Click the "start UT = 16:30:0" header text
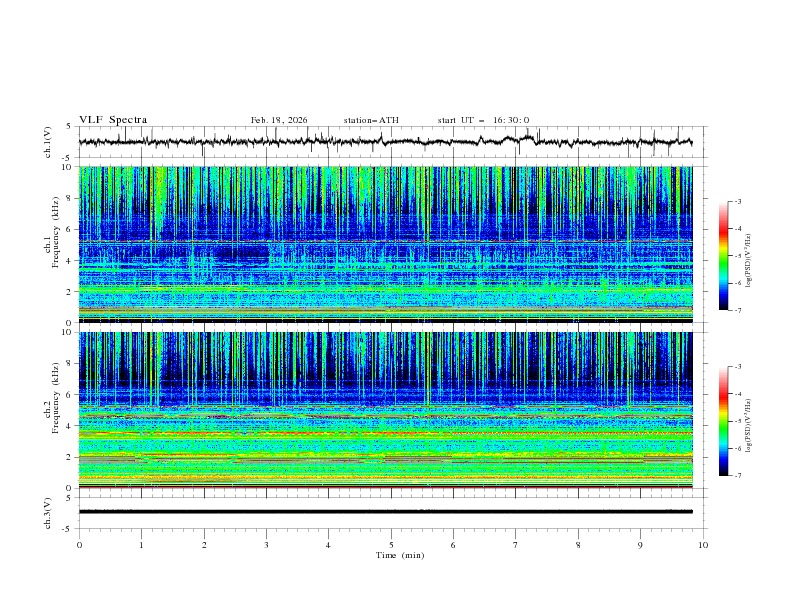Viewport: 792px width, 612px height. coord(483,120)
